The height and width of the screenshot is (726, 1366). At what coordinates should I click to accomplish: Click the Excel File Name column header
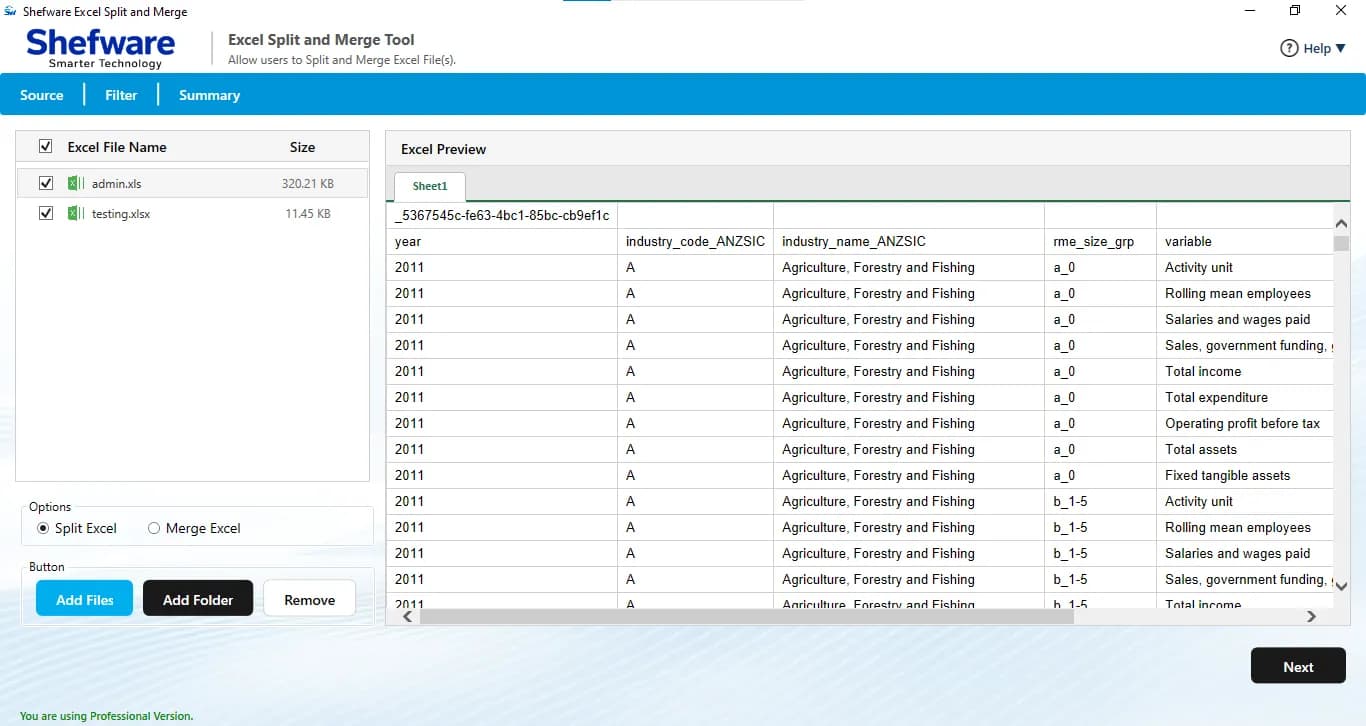117,147
